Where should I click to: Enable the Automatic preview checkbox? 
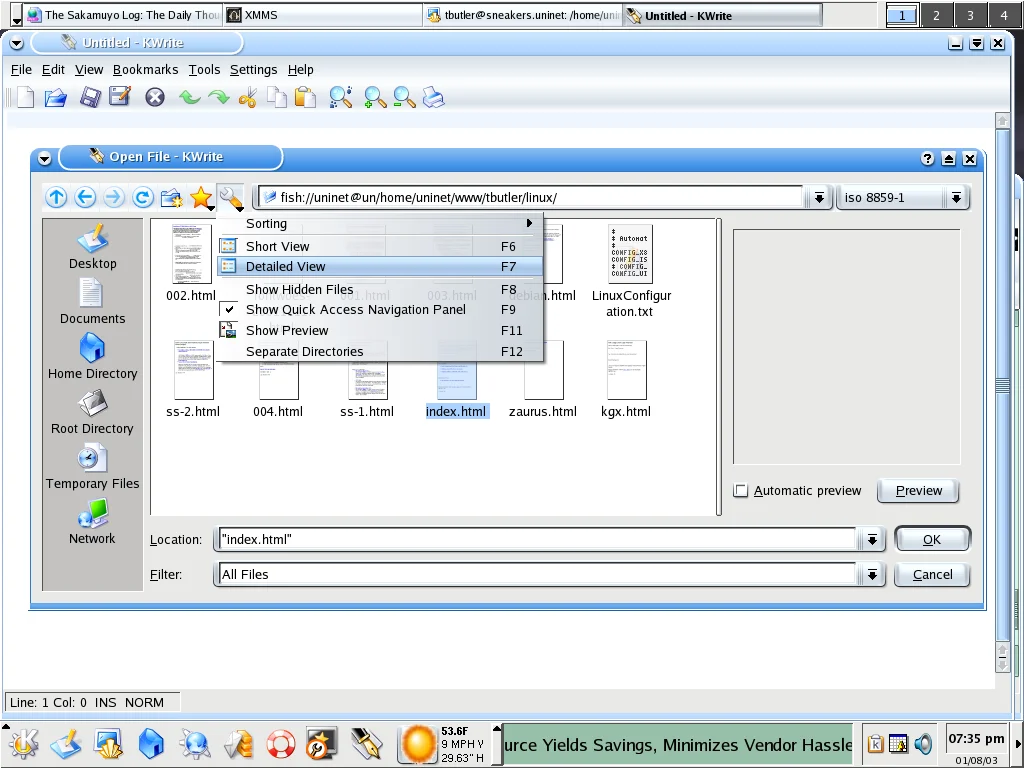point(741,491)
